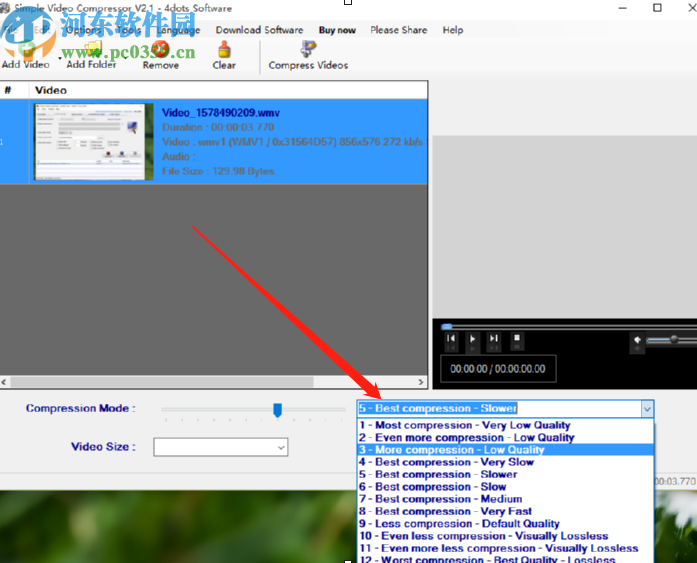
Task: Click the compression mode combo box text field
Action: click(499, 409)
